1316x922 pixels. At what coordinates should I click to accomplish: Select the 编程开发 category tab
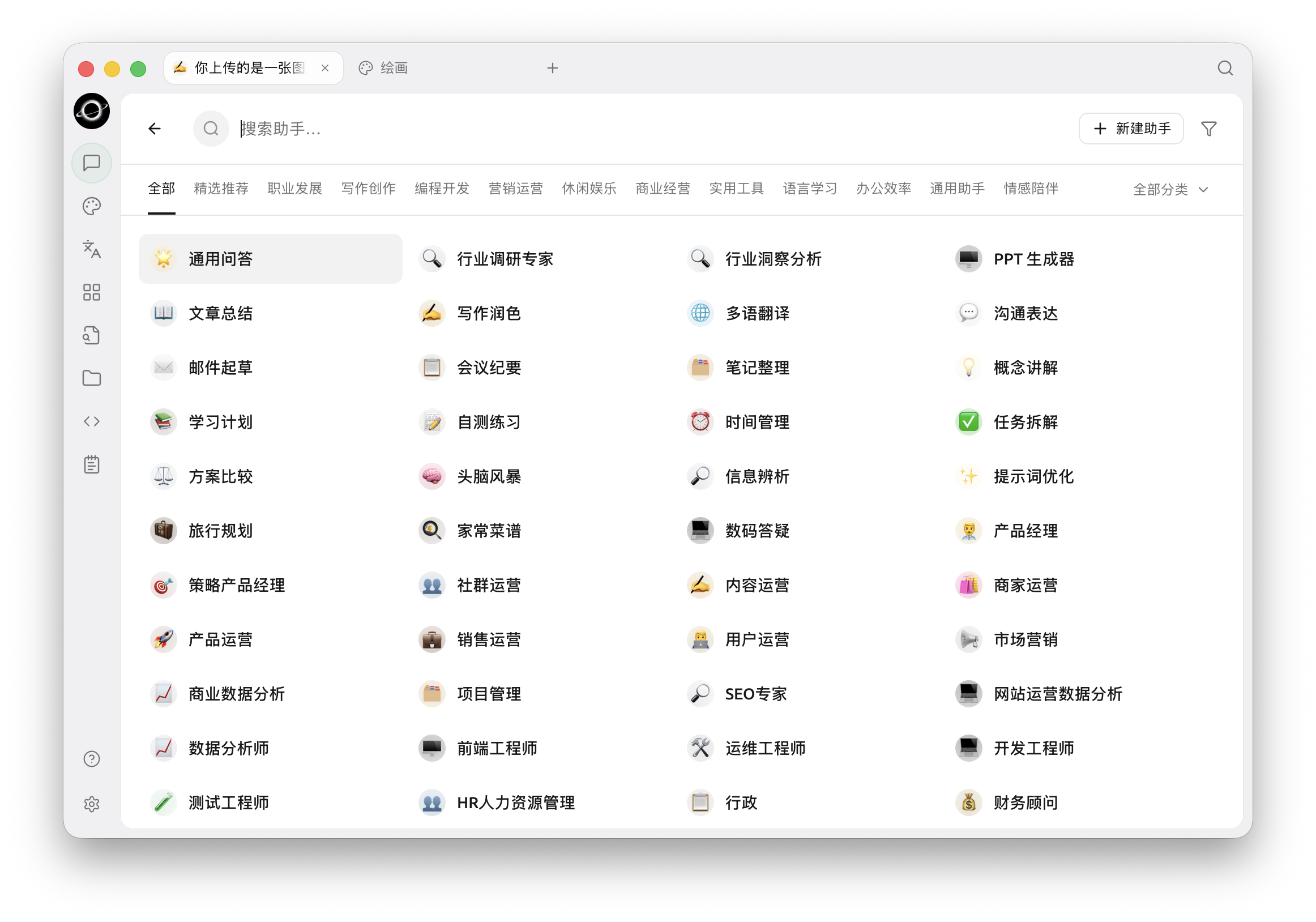[442, 189]
